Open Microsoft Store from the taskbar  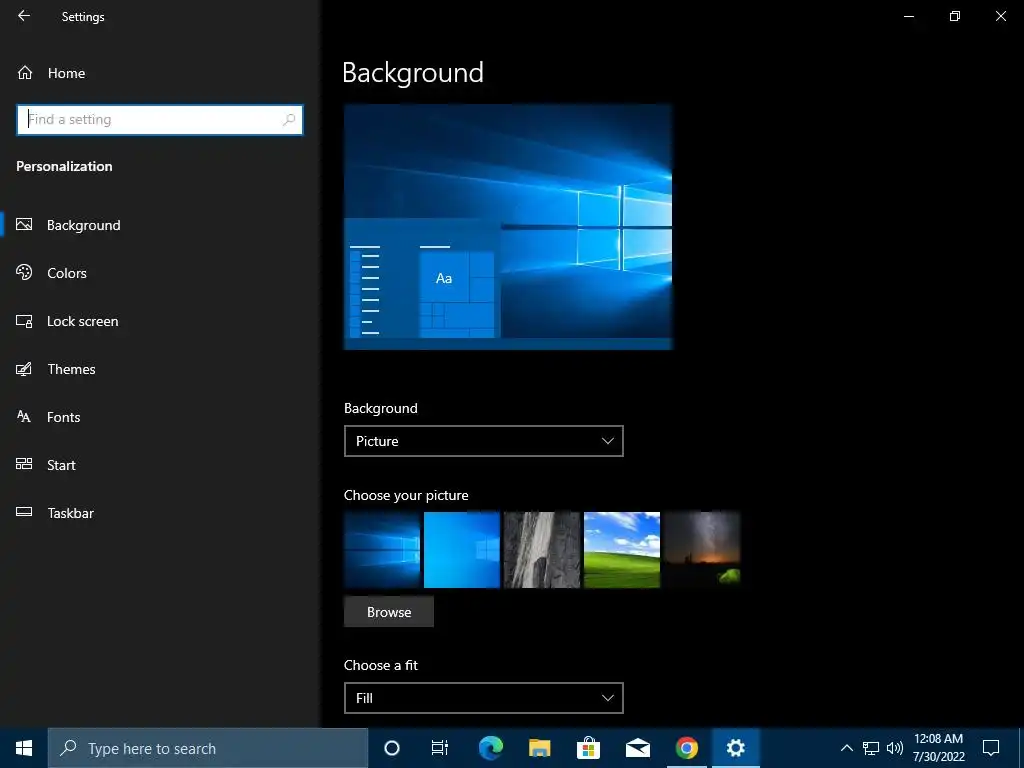coord(588,748)
